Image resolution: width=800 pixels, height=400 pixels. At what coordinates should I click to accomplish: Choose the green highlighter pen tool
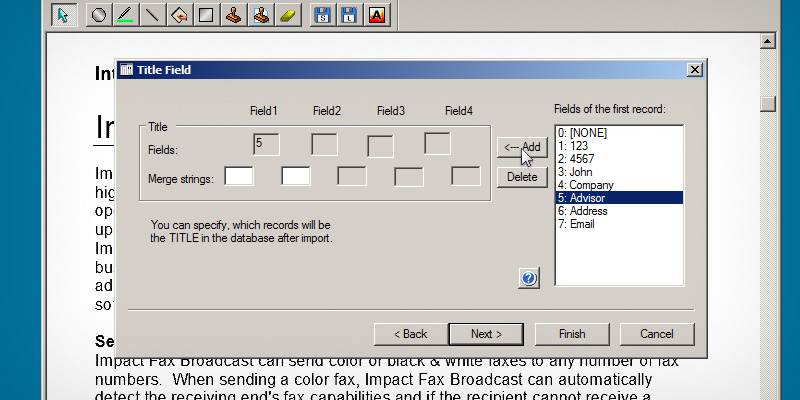[x=125, y=15]
